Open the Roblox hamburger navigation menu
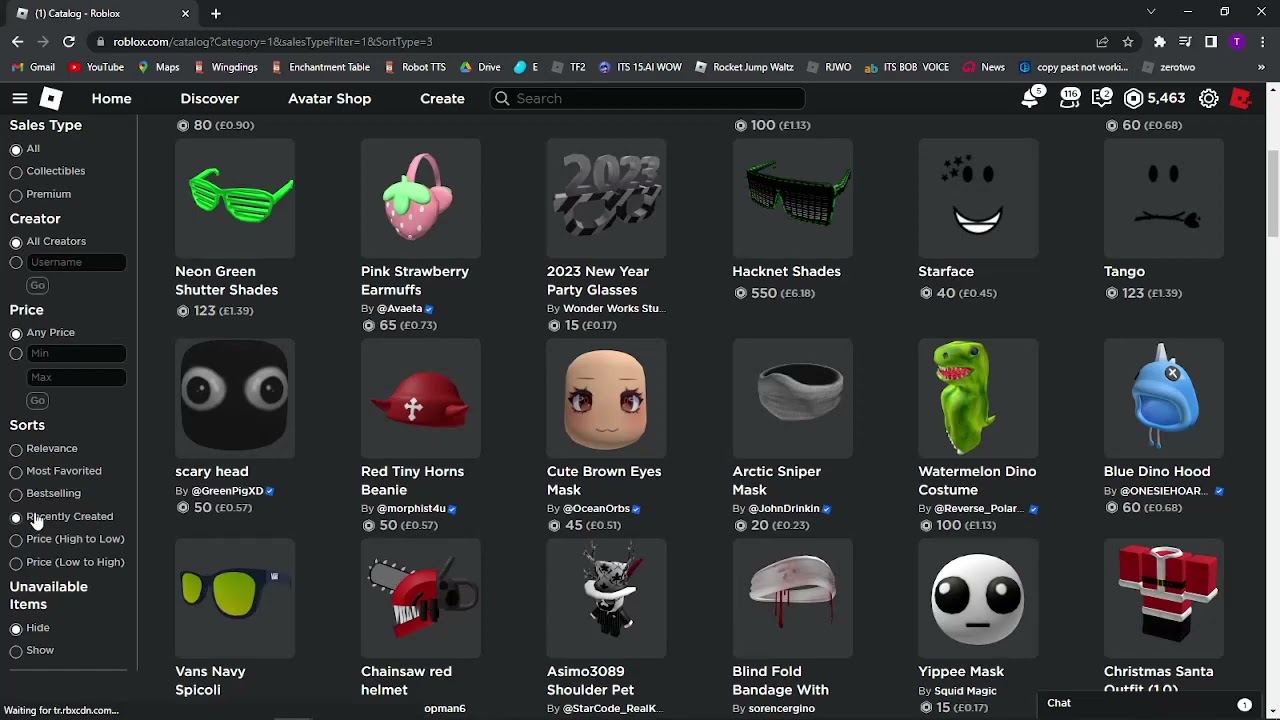 20,98
